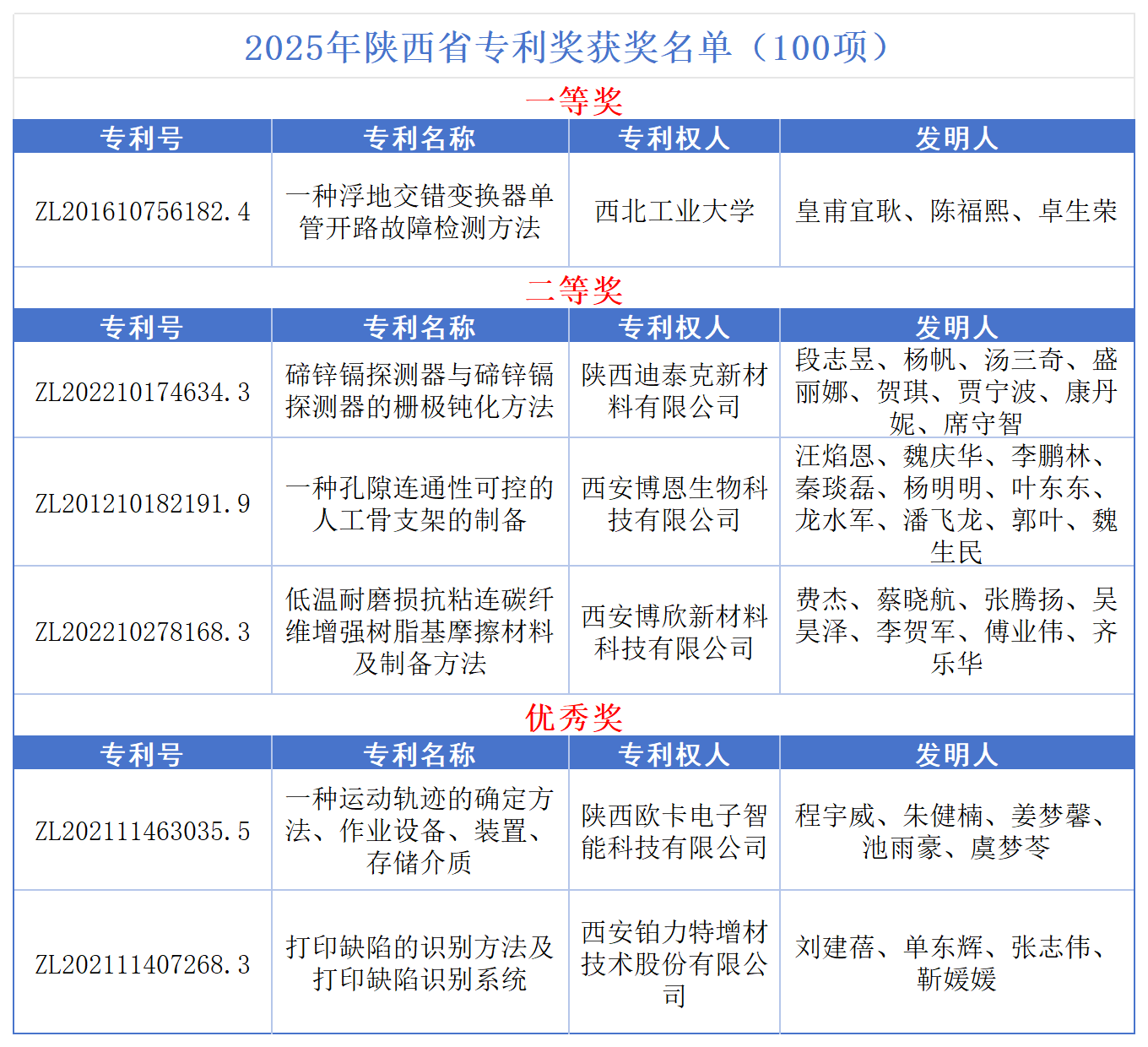The image size is (1148, 1047).
Task: Click inventors cell starting with 皇甫宜耿
Action: [x=956, y=211]
